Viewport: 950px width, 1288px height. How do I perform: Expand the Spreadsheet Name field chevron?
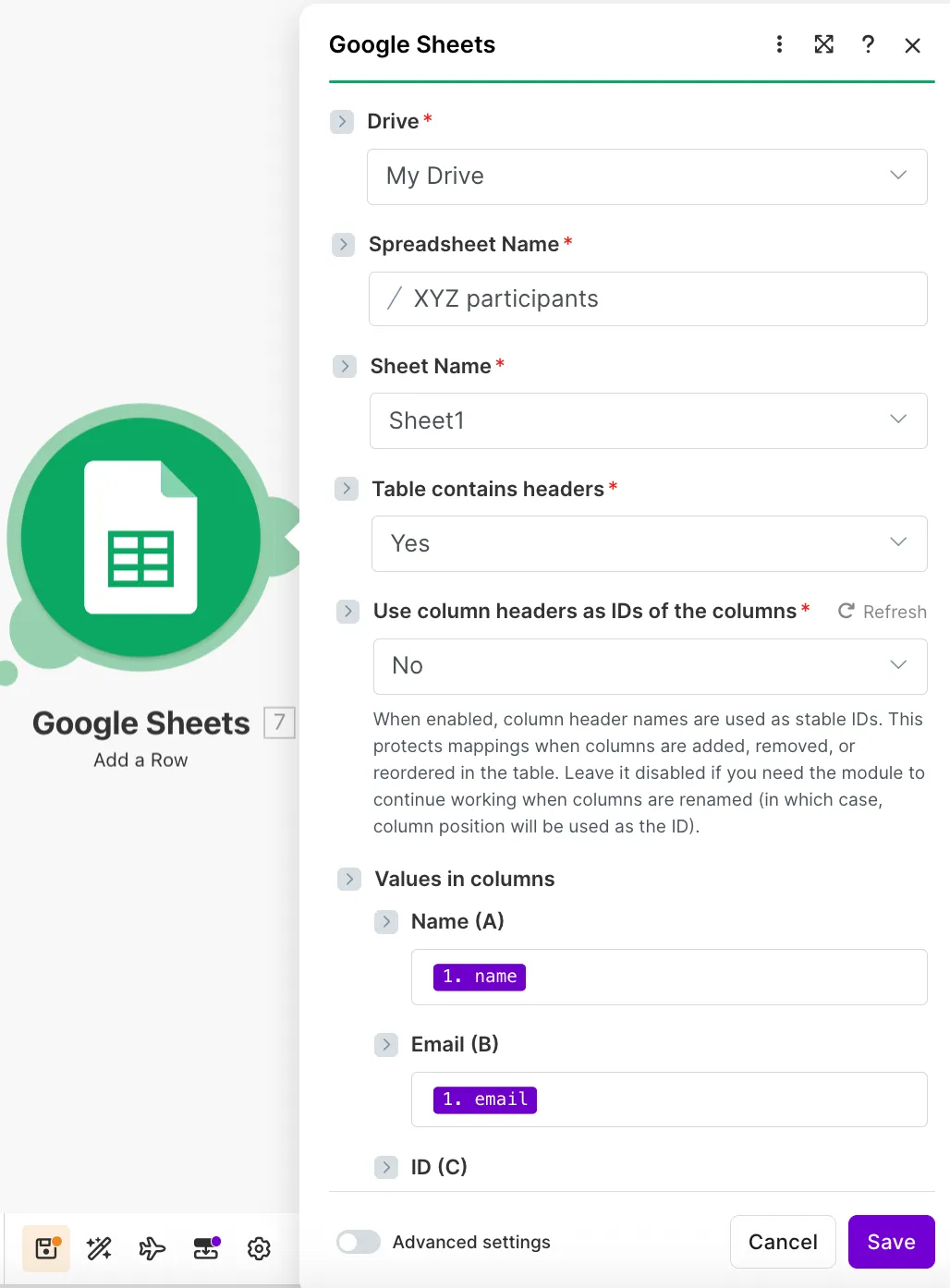(344, 245)
